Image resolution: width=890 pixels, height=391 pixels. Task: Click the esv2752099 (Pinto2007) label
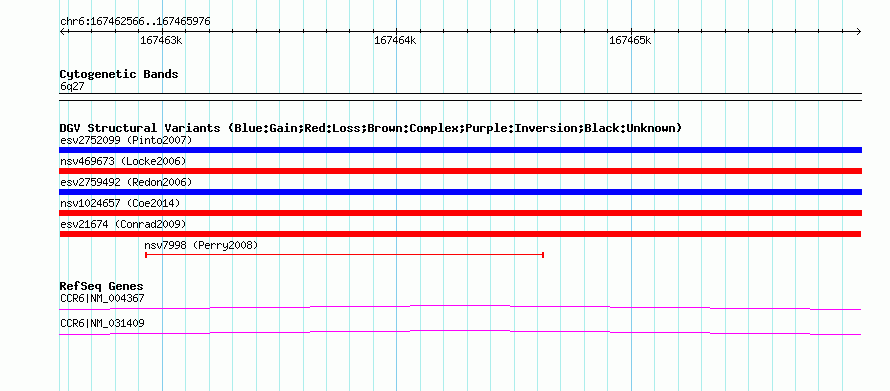[x=126, y=140]
